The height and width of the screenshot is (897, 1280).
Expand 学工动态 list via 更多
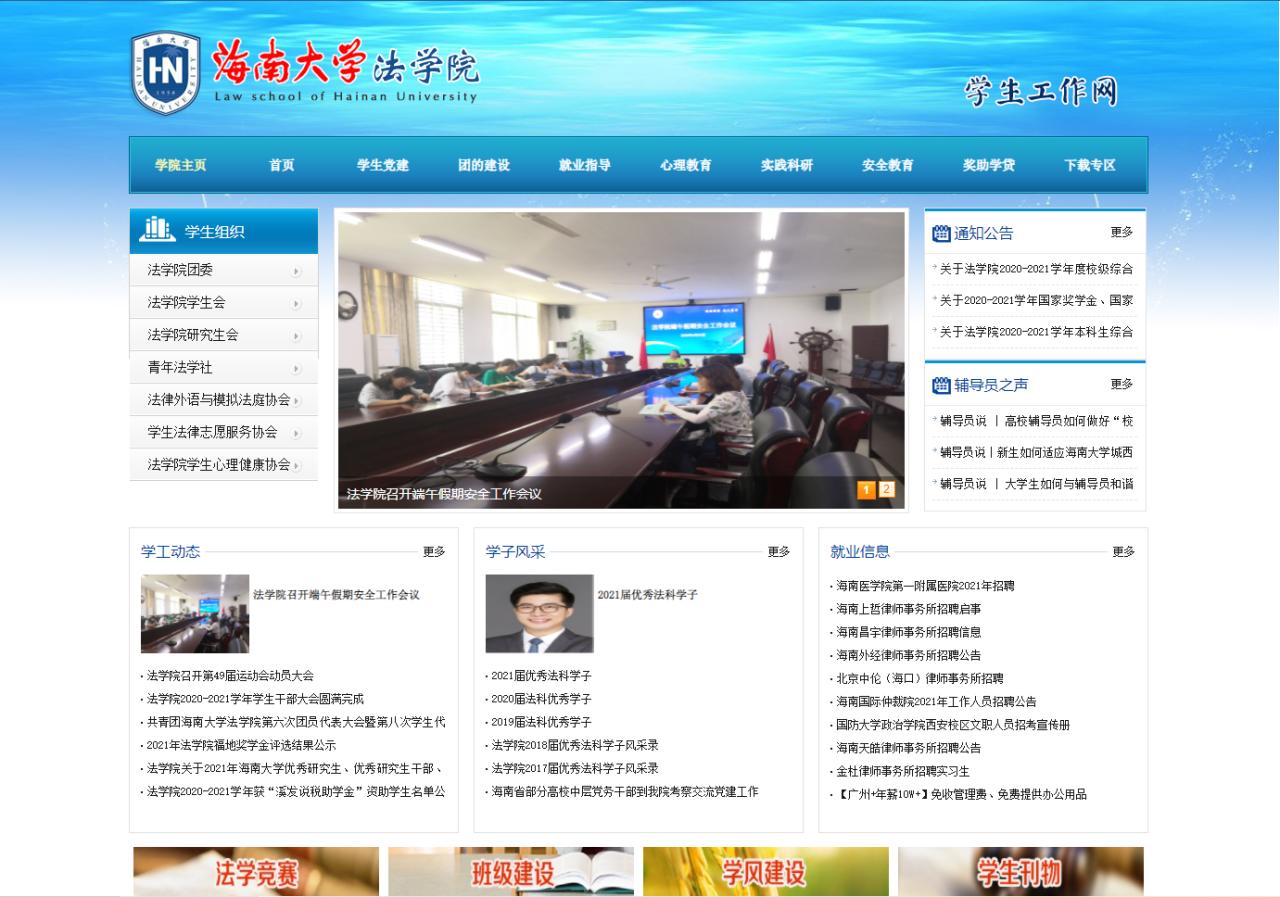click(x=434, y=552)
